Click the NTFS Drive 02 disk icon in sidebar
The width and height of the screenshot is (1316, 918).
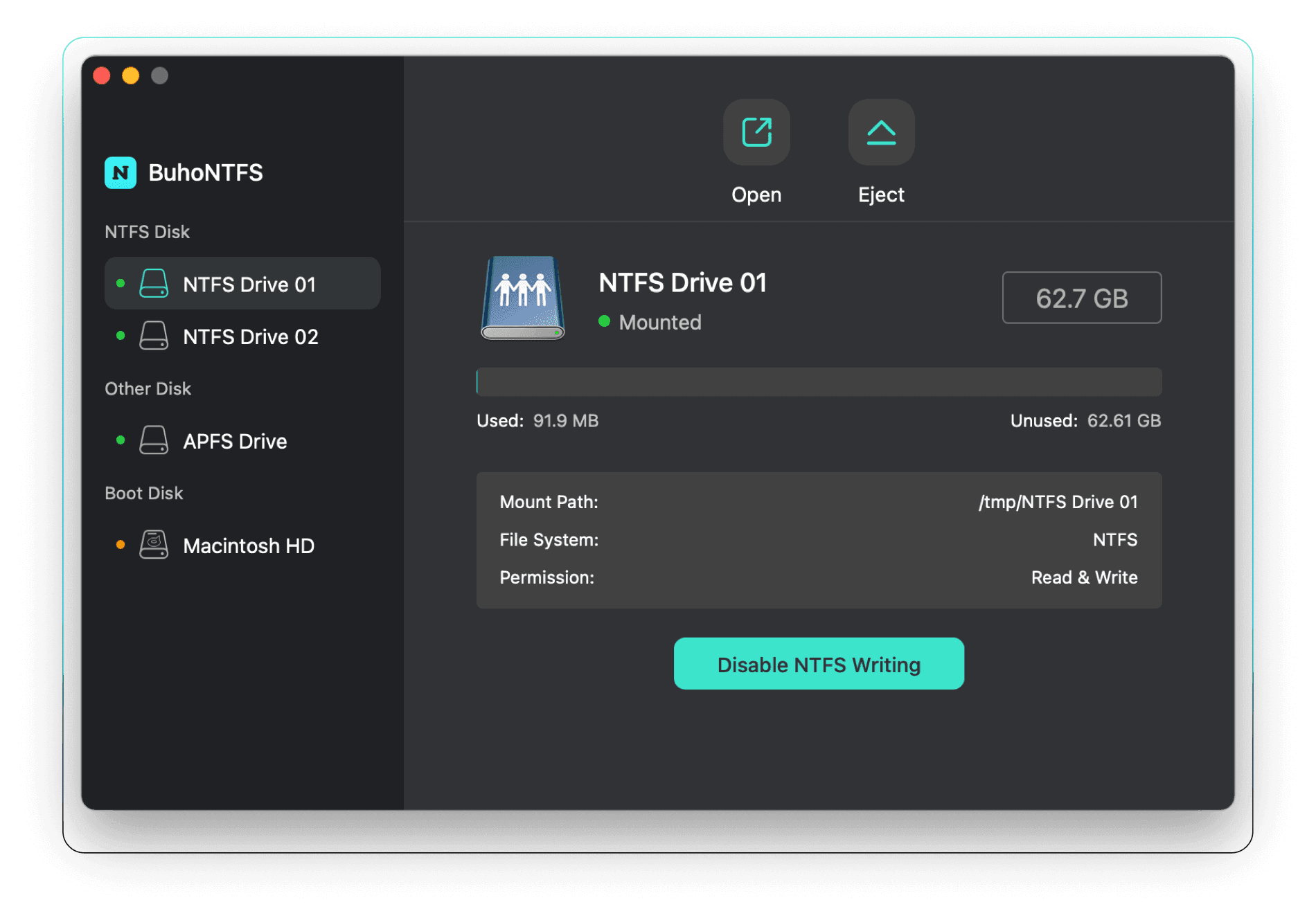(x=154, y=336)
